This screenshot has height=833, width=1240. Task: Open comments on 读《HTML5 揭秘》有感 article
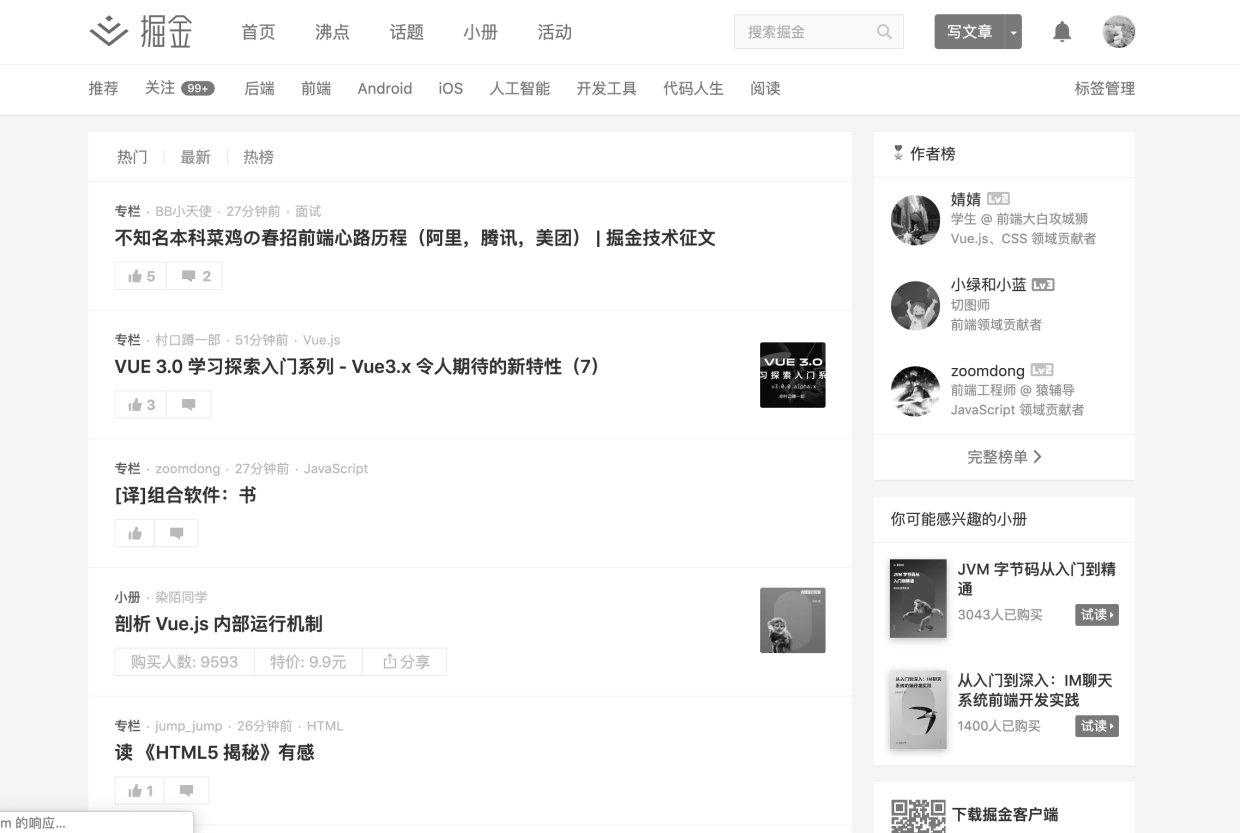coord(186,791)
